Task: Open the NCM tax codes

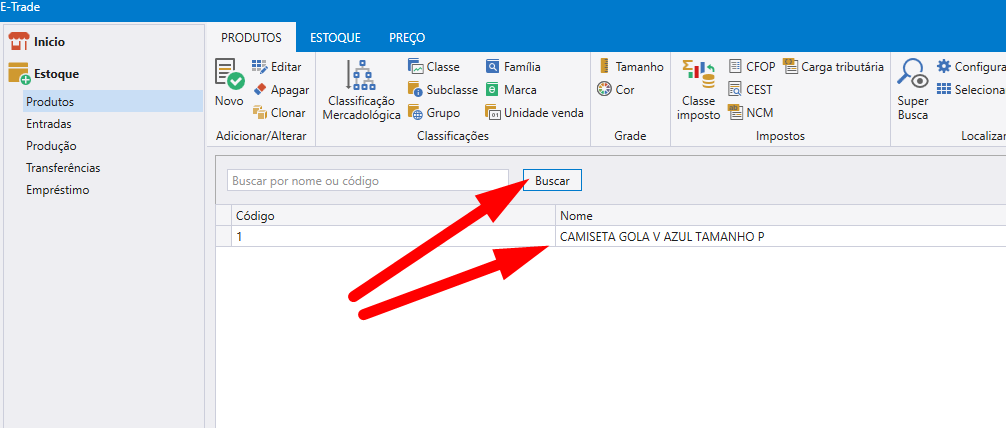Action: [x=735, y=113]
